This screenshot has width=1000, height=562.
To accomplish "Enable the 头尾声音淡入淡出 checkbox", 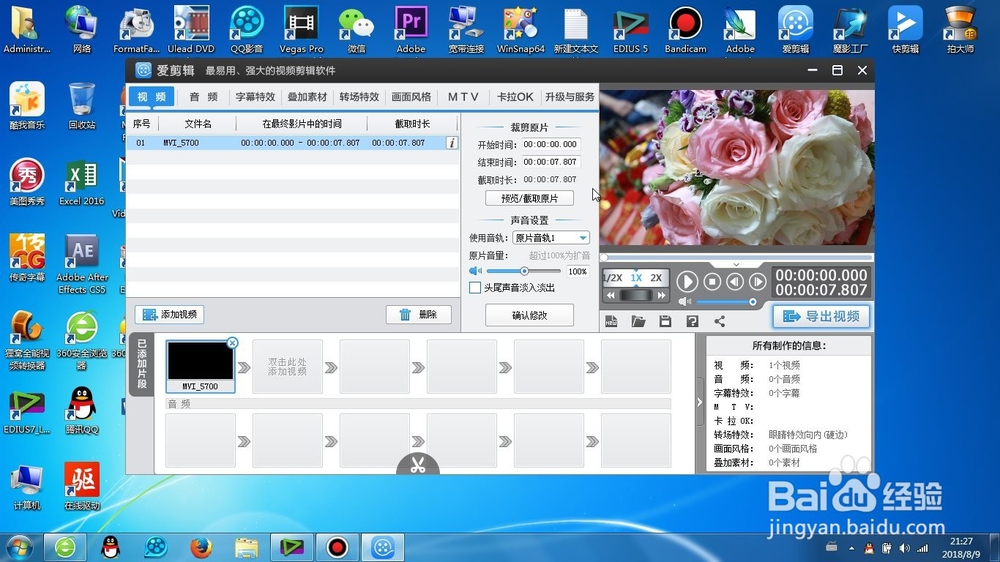I will [x=475, y=288].
